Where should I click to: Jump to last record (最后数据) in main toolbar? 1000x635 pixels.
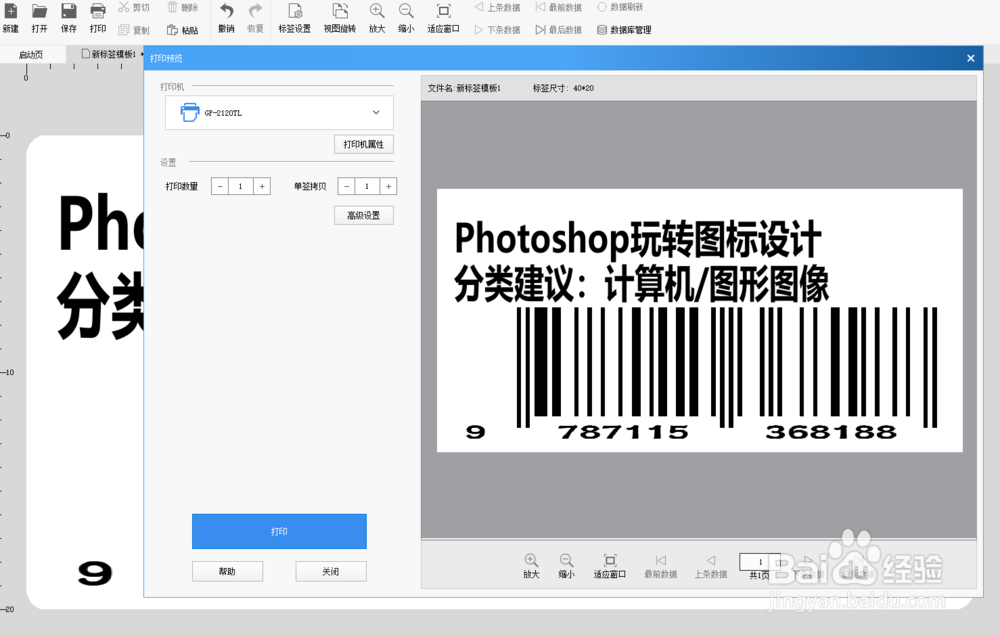coord(558,30)
